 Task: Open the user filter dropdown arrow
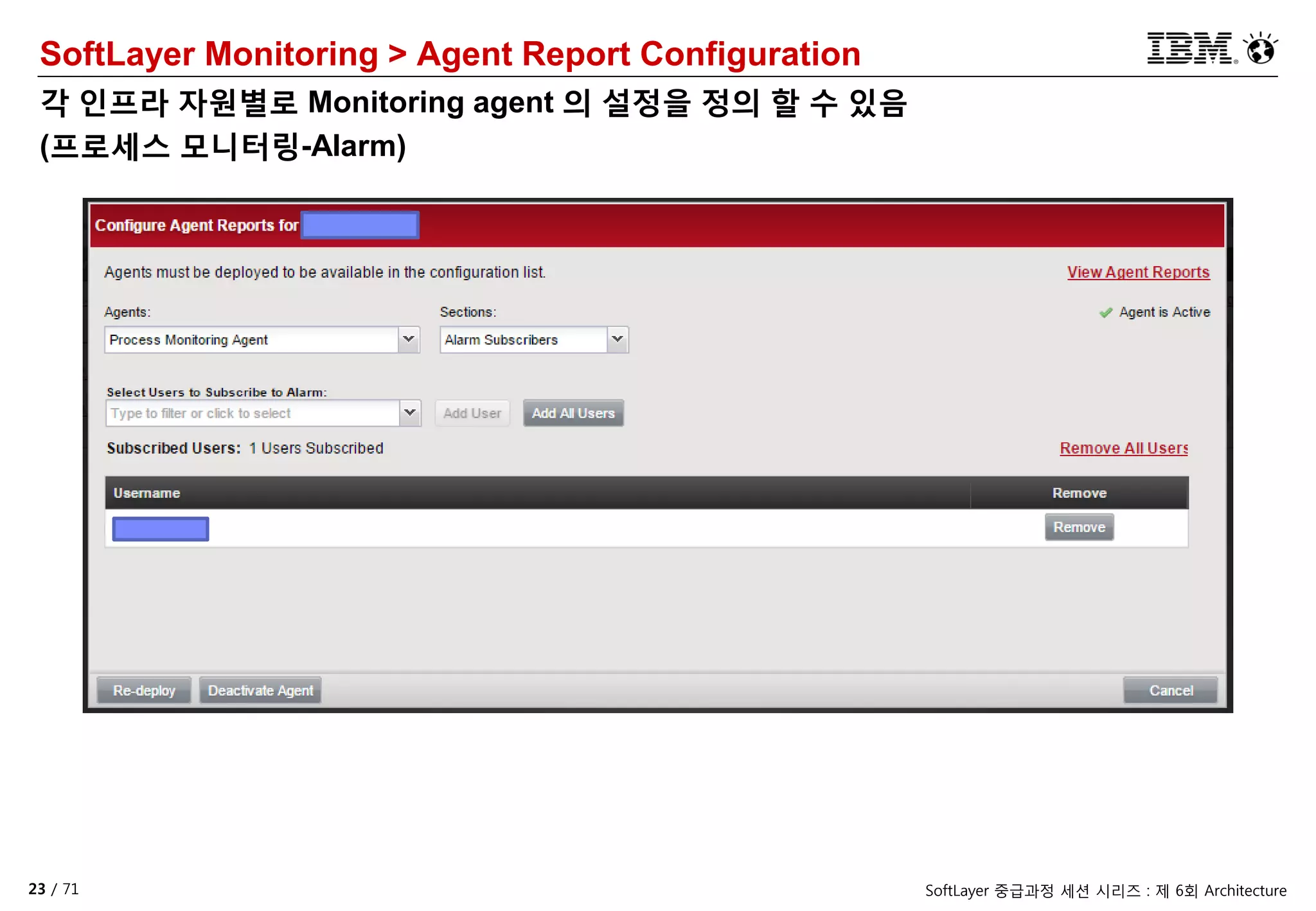coord(410,413)
